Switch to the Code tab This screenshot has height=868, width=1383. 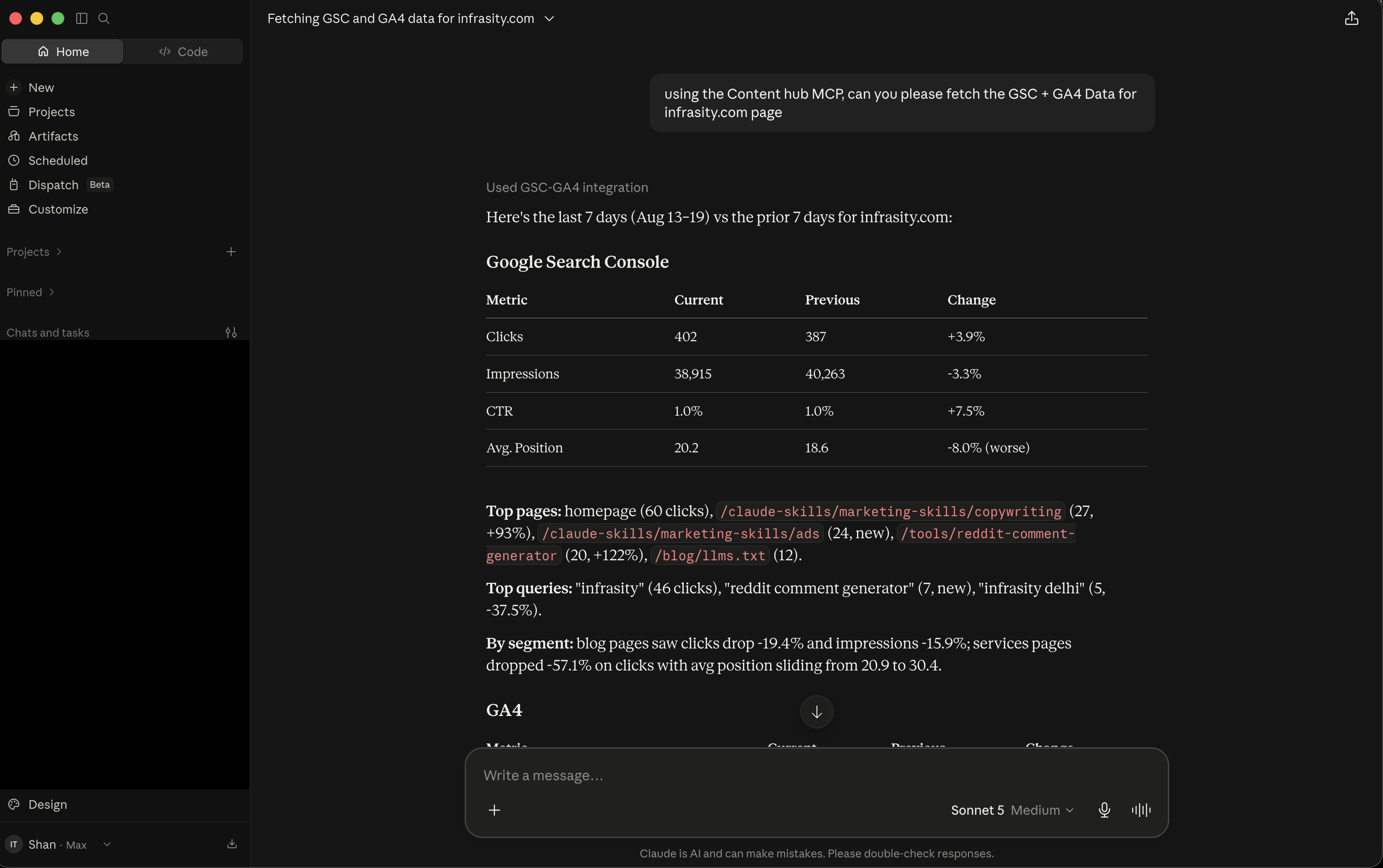pos(183,51)
